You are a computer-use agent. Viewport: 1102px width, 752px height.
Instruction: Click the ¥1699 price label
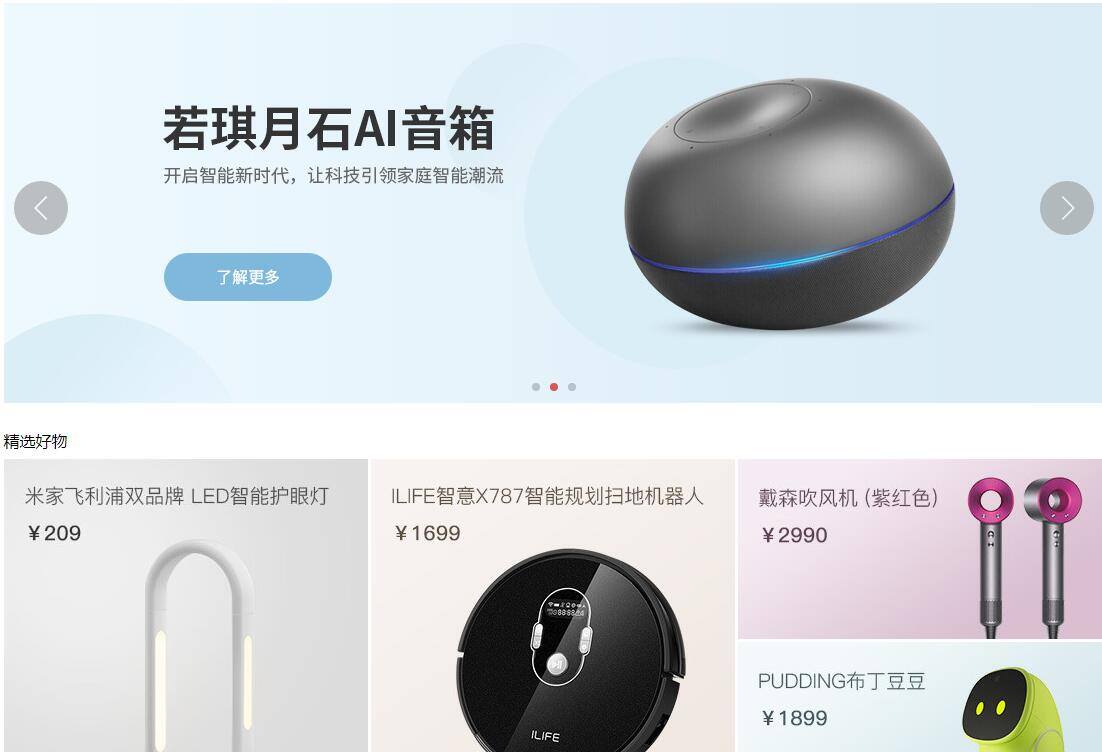coord(427,533)
